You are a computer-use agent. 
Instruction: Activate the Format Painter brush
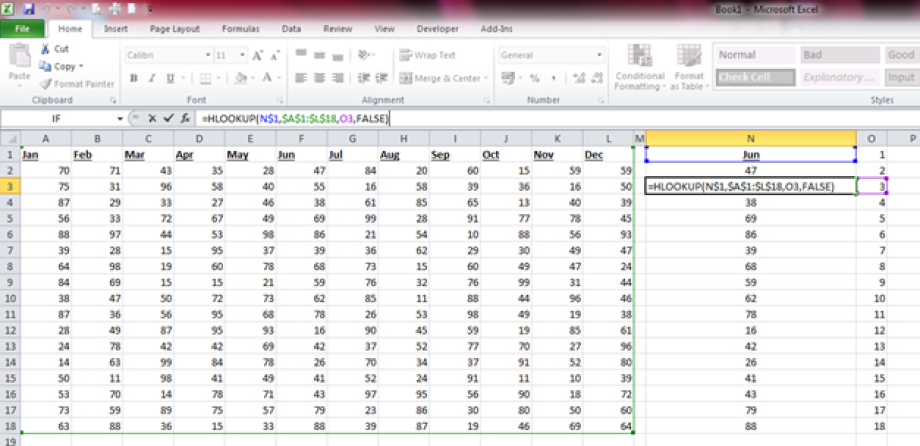click(46, 84)
